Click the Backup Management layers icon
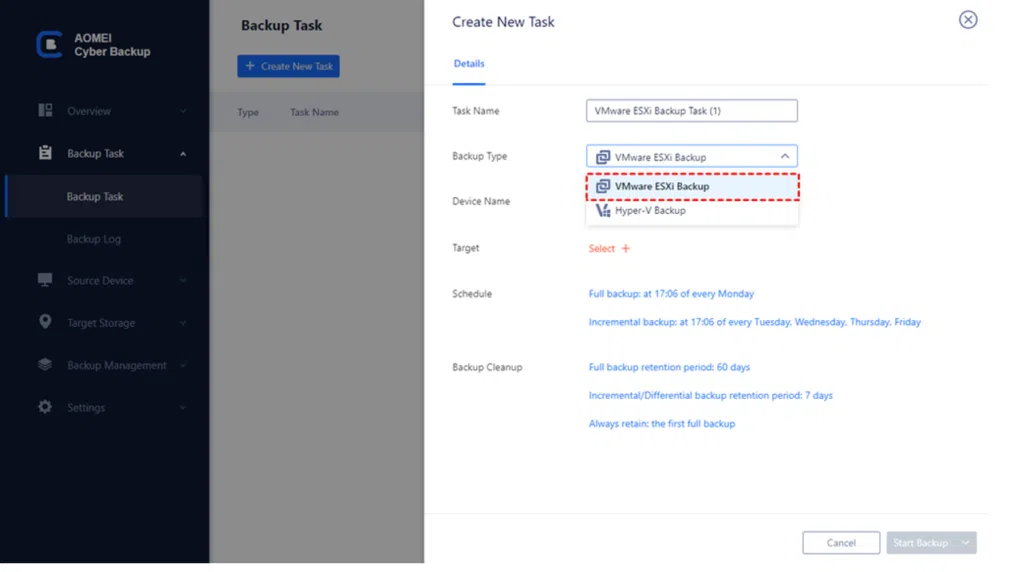 (45, 364)
